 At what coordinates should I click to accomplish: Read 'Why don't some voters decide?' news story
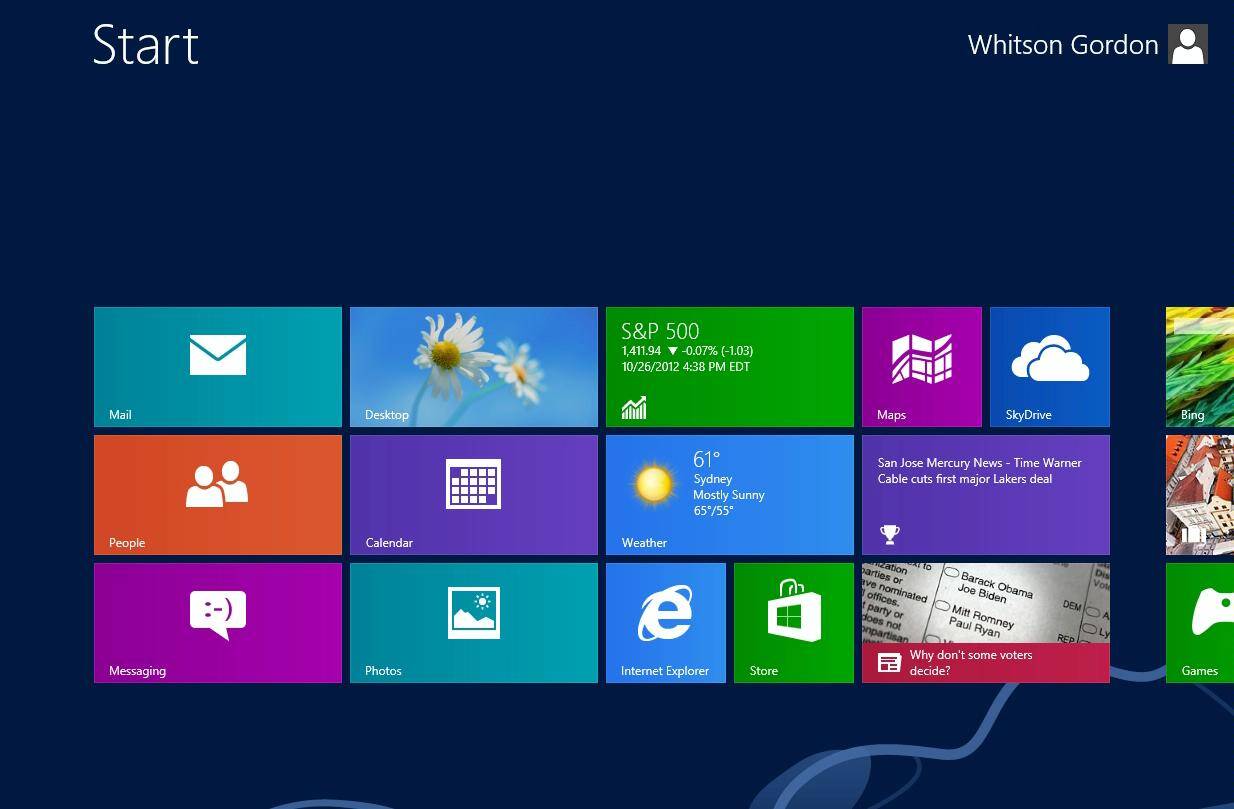(x=985, y=622)
